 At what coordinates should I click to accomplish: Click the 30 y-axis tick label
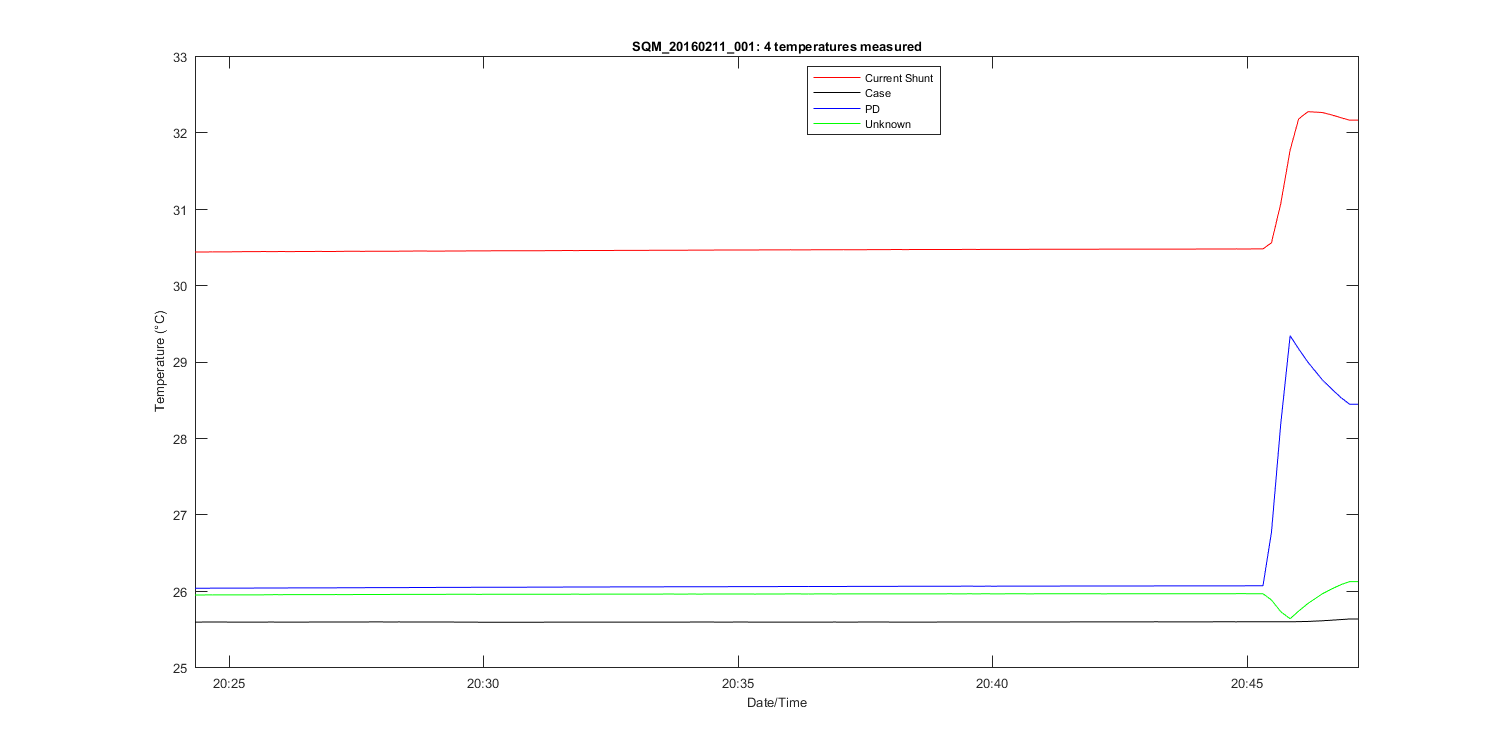(x=181, y=286)
